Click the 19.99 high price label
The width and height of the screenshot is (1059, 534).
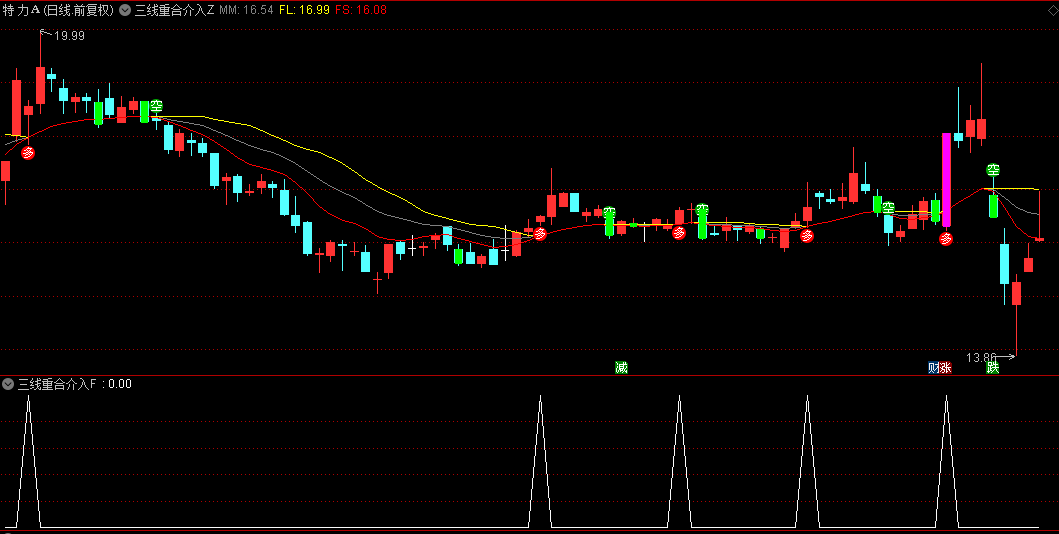(69, 36)
